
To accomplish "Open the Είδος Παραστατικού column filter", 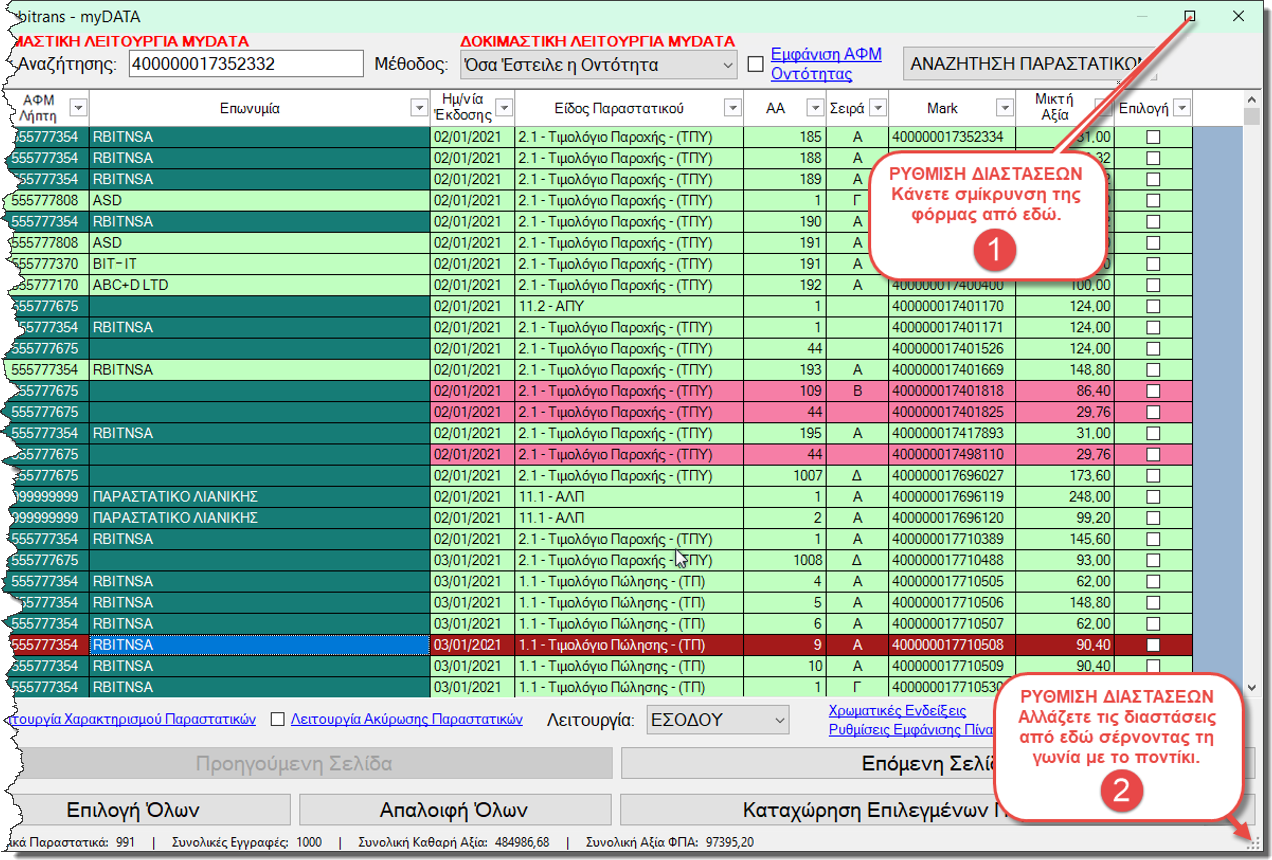I will click(x=733, y=108).
